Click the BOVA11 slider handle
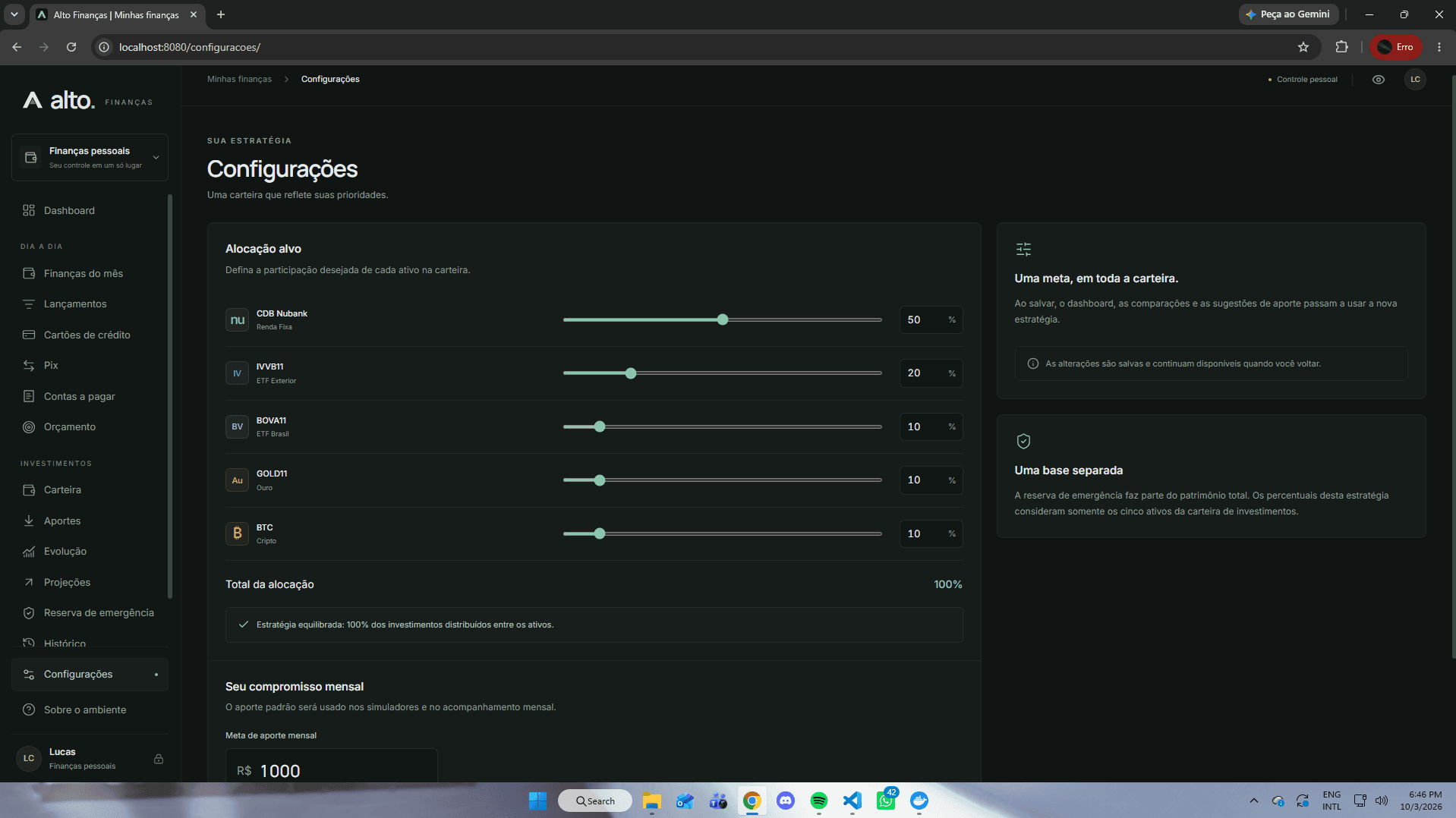This screenshot has width=1456, height=818. (x=600, y=426)
